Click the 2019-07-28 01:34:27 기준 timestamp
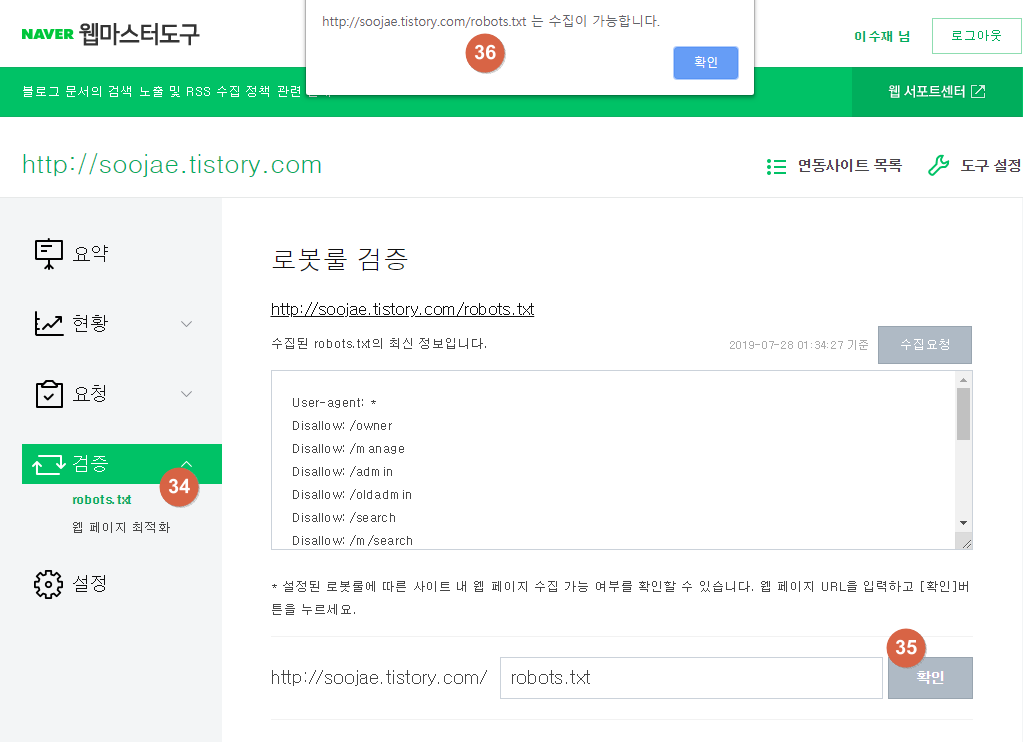1023x742 pixels. pos(799,345)
